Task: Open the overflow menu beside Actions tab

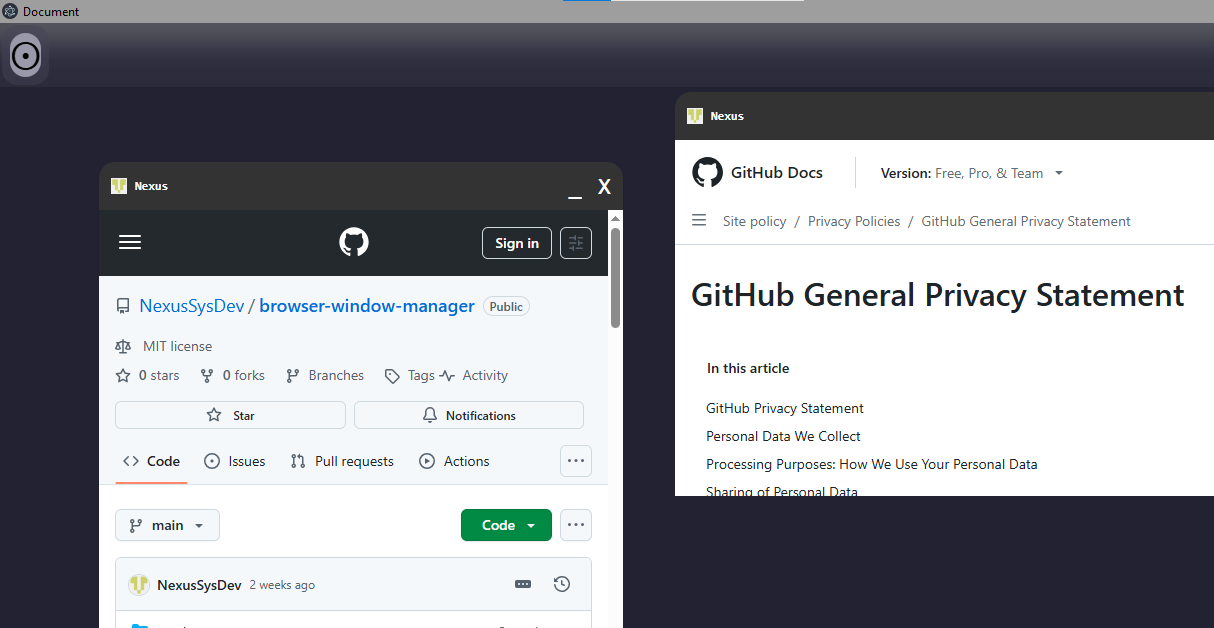Action: tap(575, 461)
